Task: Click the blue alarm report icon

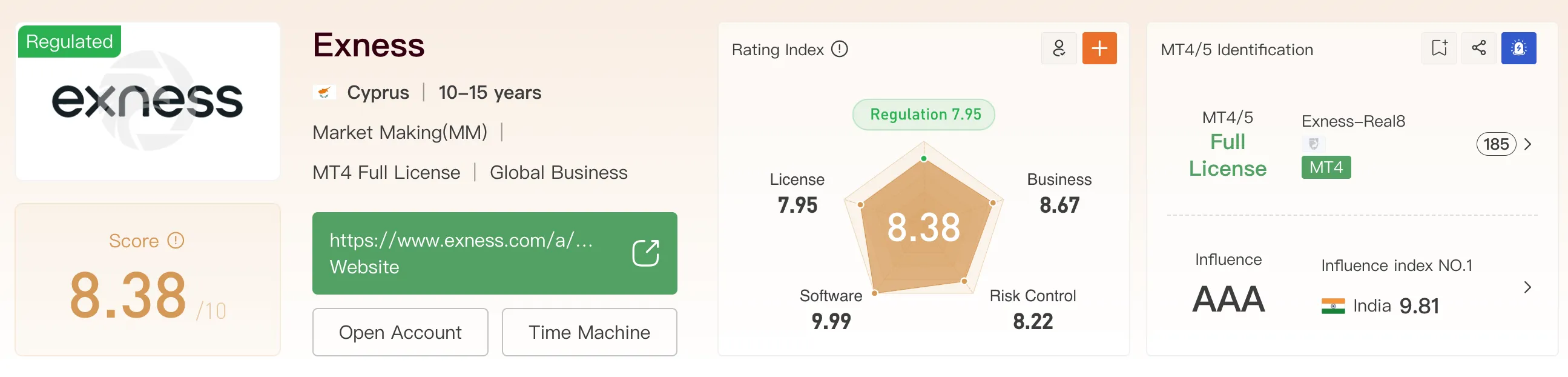Action: tap(1519, 48)
